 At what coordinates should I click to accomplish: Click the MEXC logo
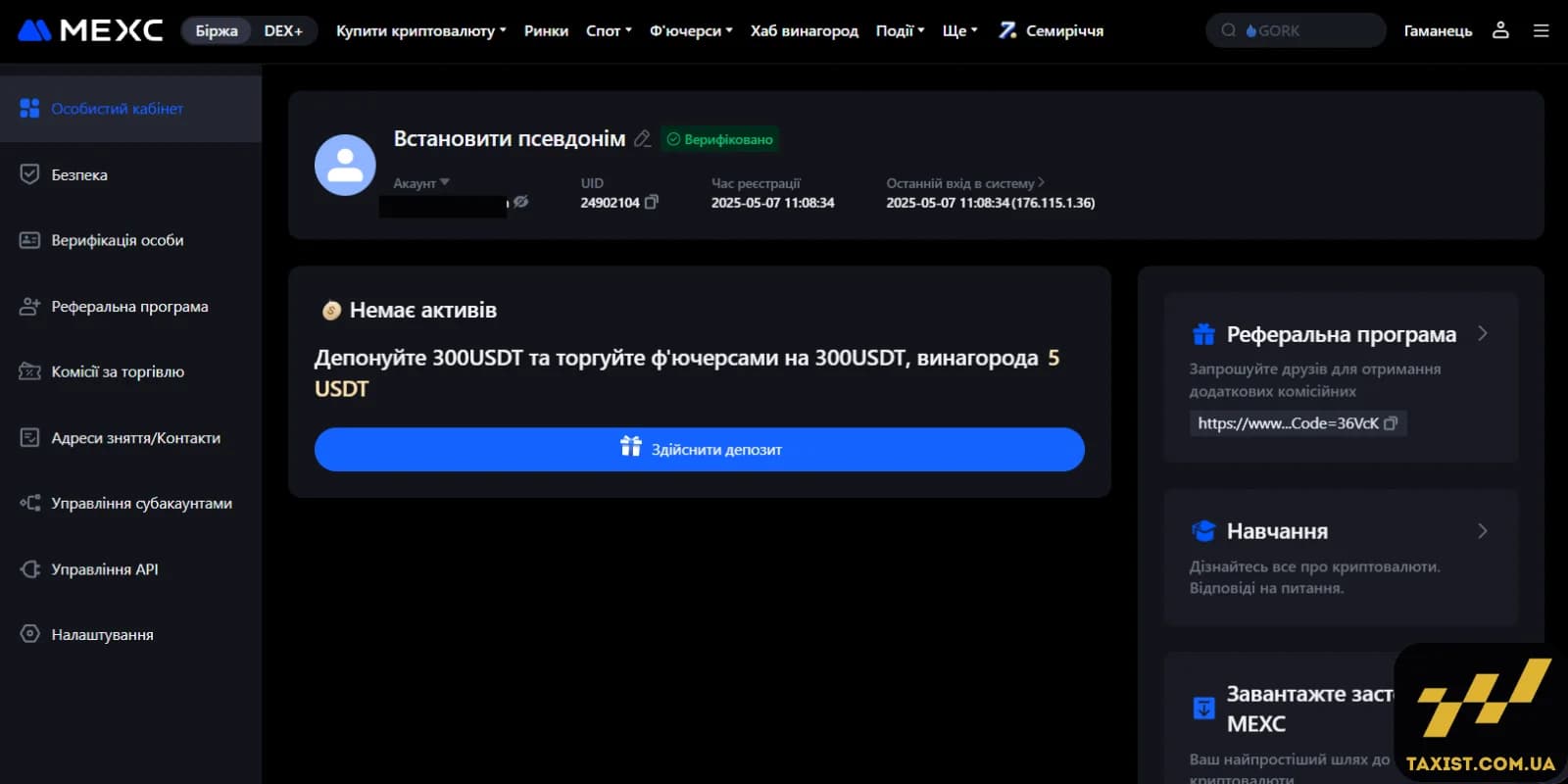(90, 30)
